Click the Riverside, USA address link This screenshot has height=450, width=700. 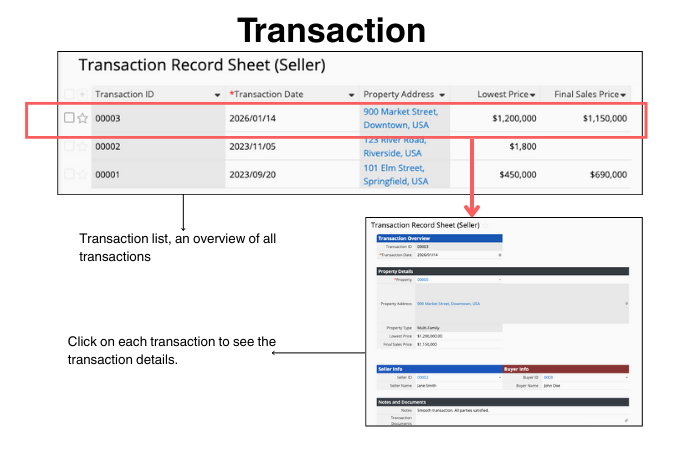tap(395, 154)
